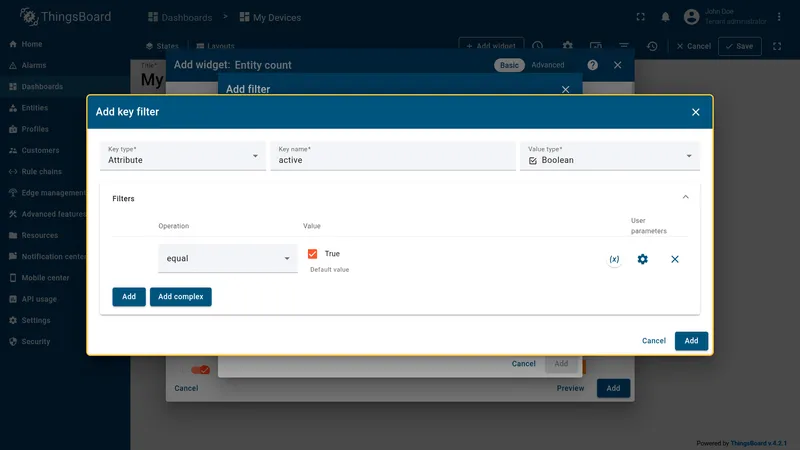Click the ThingsBoard logo

pos(65,17)
